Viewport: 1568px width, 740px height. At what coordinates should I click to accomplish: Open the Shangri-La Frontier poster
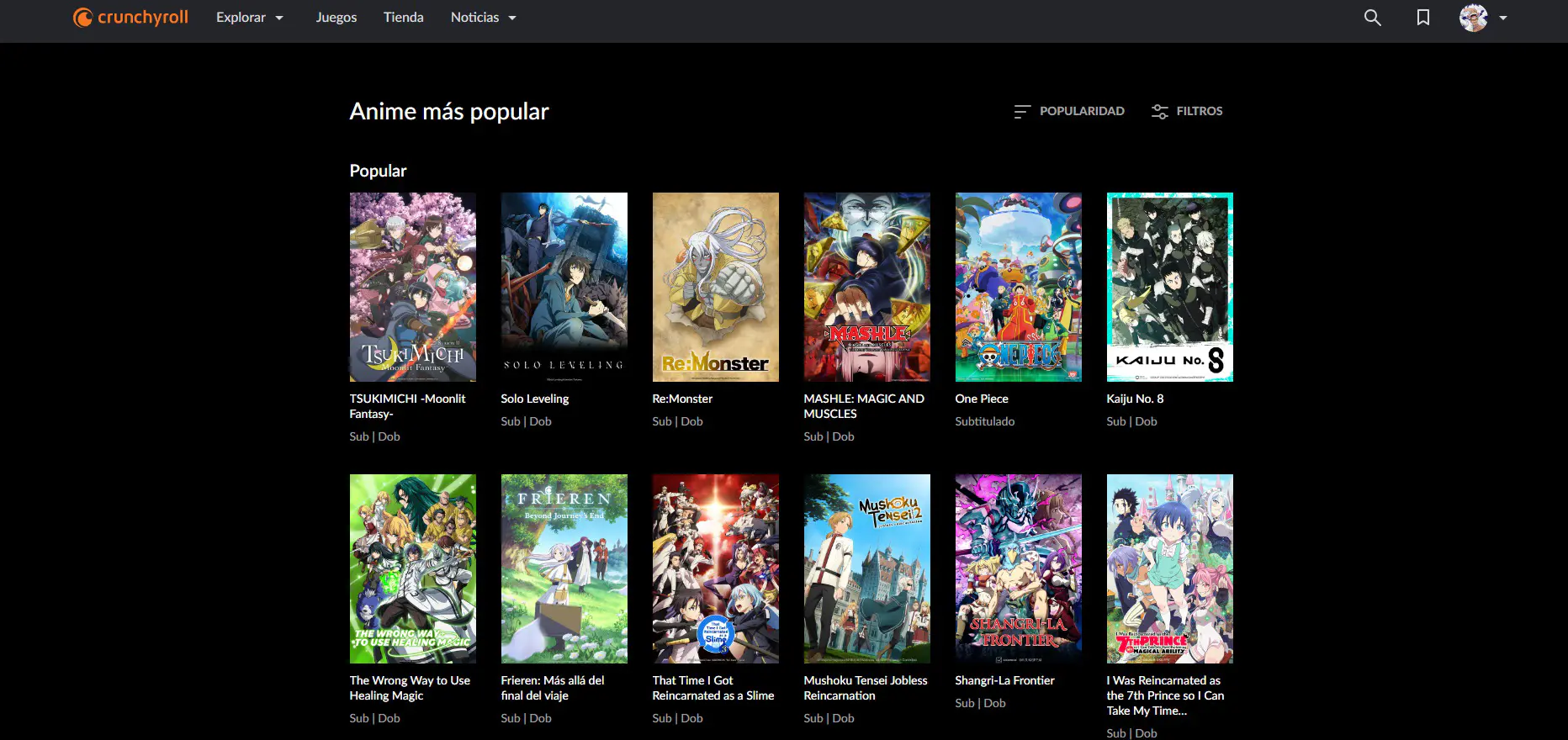(1019, 568)
